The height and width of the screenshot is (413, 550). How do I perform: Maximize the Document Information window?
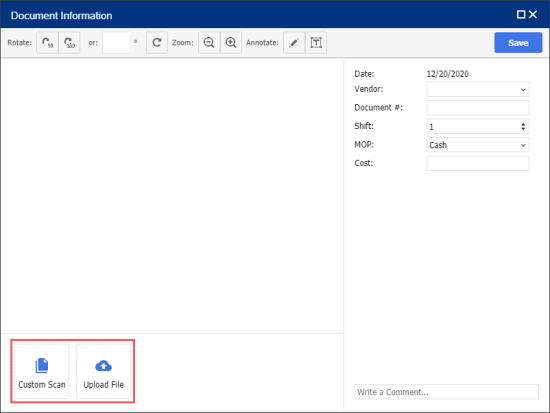pos(521,14)
